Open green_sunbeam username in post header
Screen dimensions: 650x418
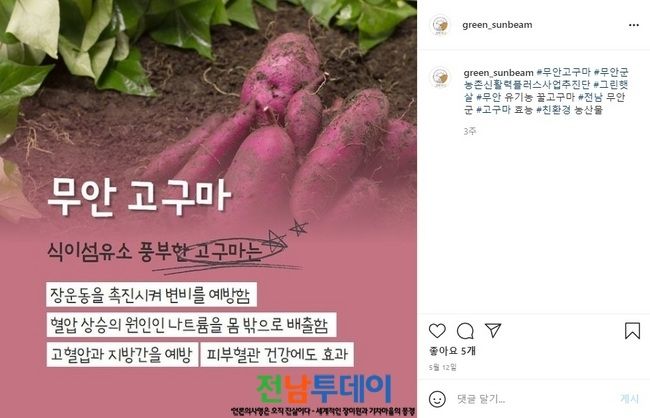point(497,25)
